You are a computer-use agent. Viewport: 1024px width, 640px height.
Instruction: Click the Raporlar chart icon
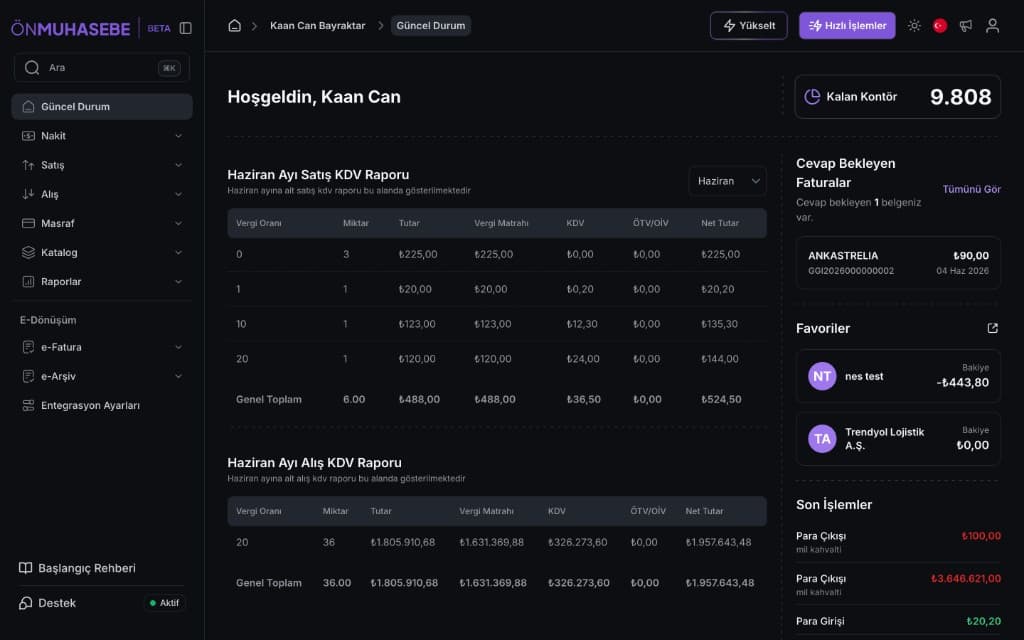pos(28,281)
